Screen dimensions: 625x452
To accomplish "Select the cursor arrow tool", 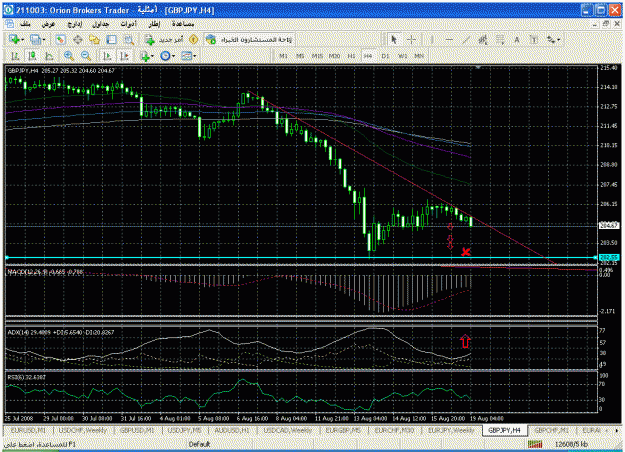I will pyautogui.click(x=394, y=39).
